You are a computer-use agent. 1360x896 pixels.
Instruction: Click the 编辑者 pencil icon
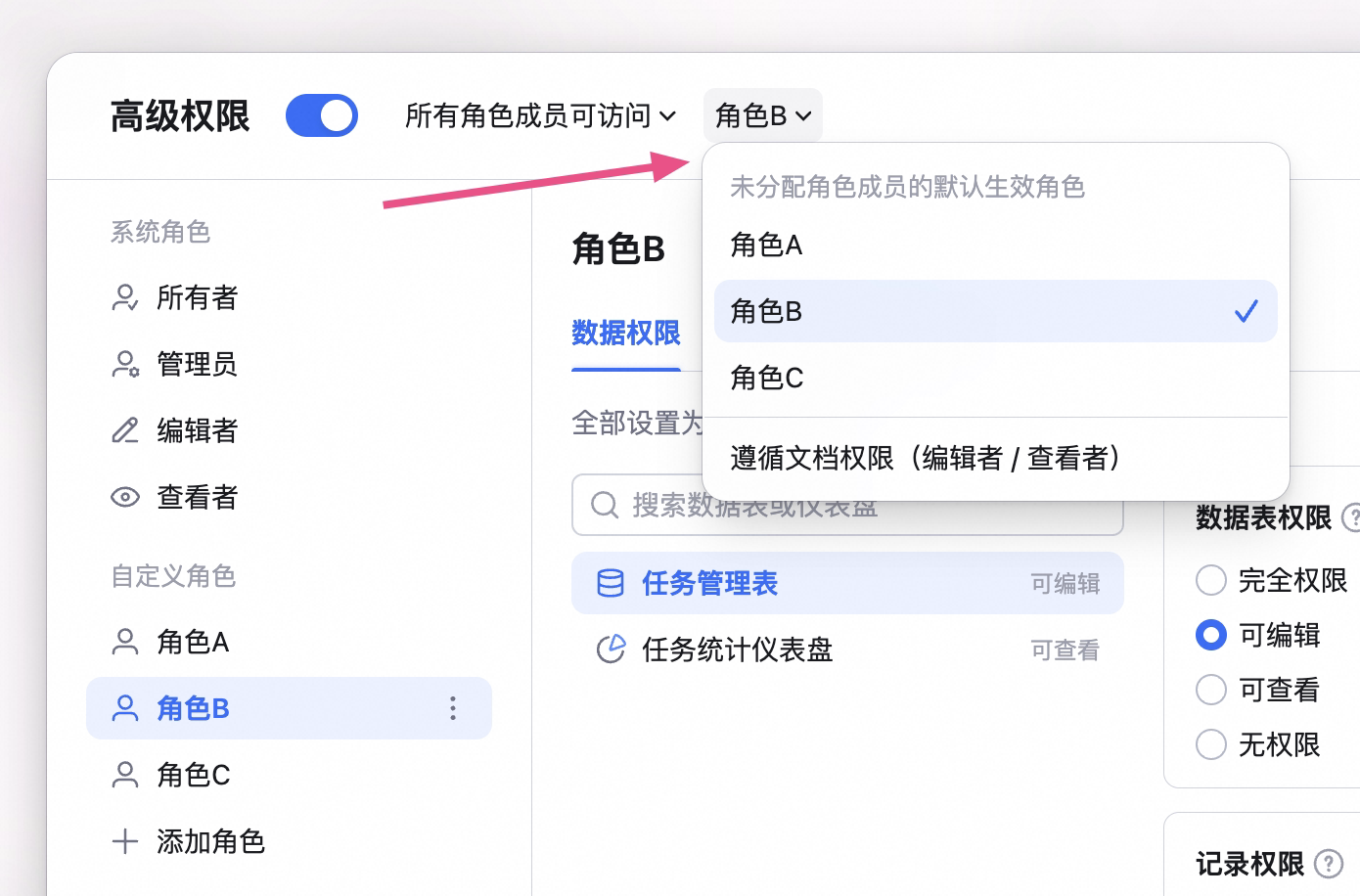(x=124, y=430)
